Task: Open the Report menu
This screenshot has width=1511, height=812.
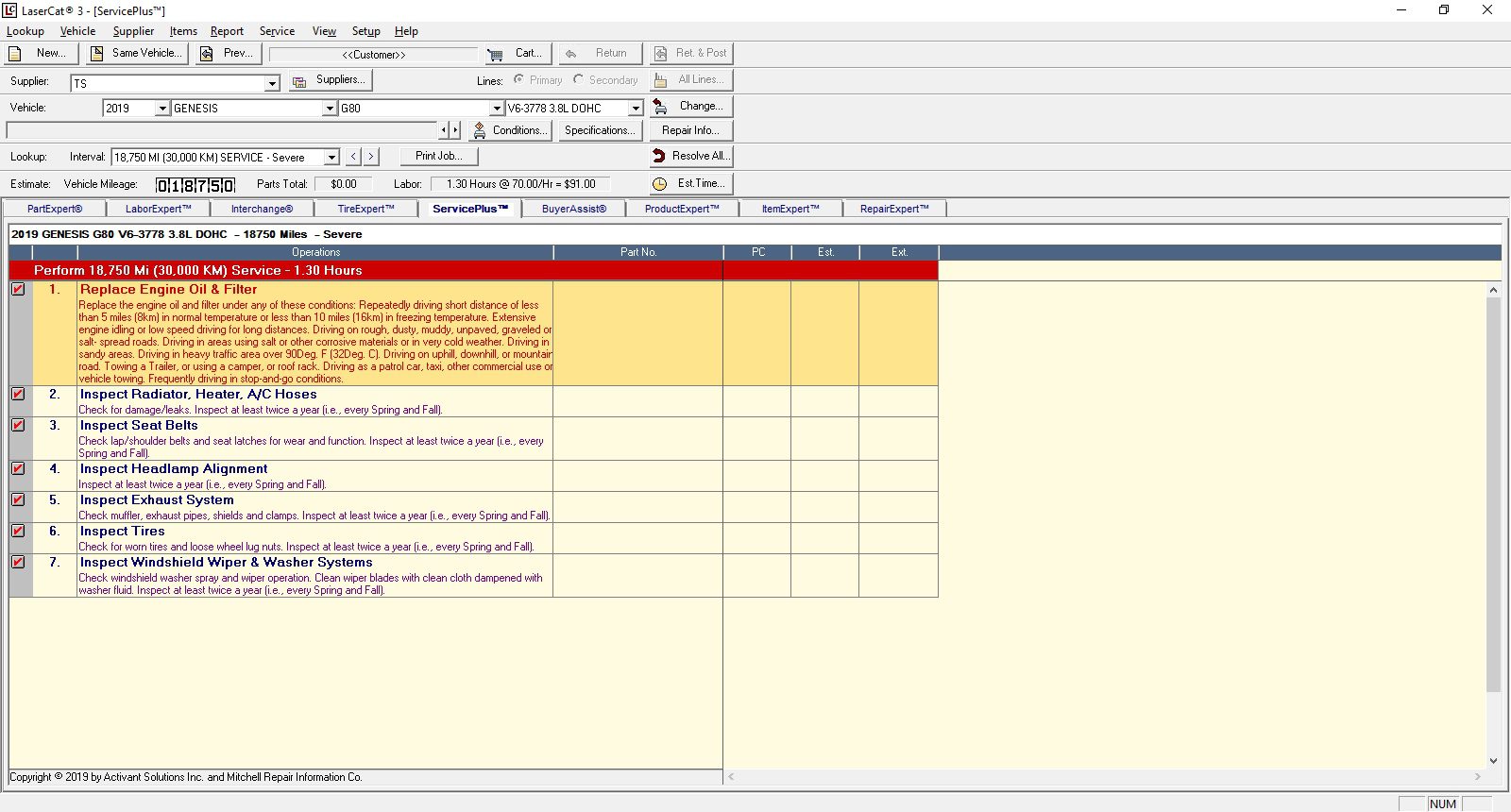Action: tap(227, 31)
